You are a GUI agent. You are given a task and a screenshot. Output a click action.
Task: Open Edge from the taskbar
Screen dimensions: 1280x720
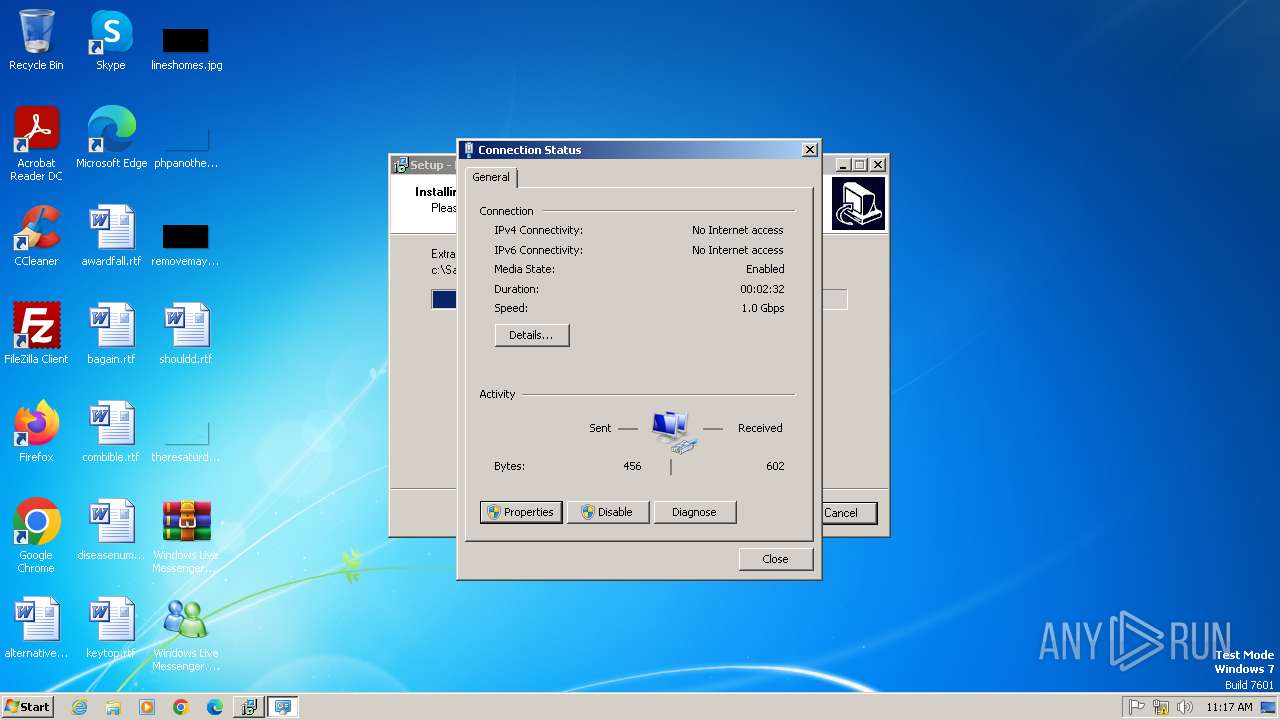click(215, 707)
